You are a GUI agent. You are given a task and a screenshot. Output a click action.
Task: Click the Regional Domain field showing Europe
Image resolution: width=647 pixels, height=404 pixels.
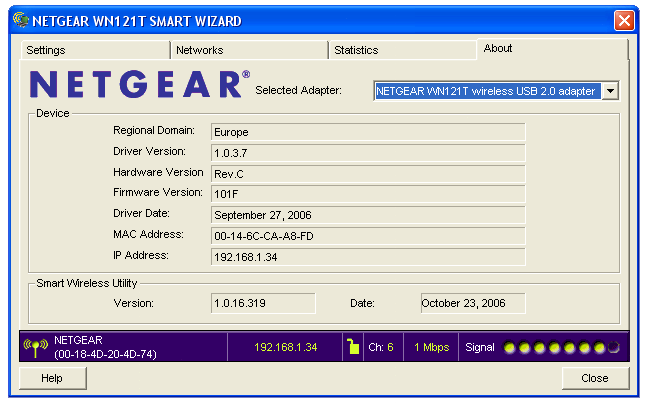pos(368,132)
